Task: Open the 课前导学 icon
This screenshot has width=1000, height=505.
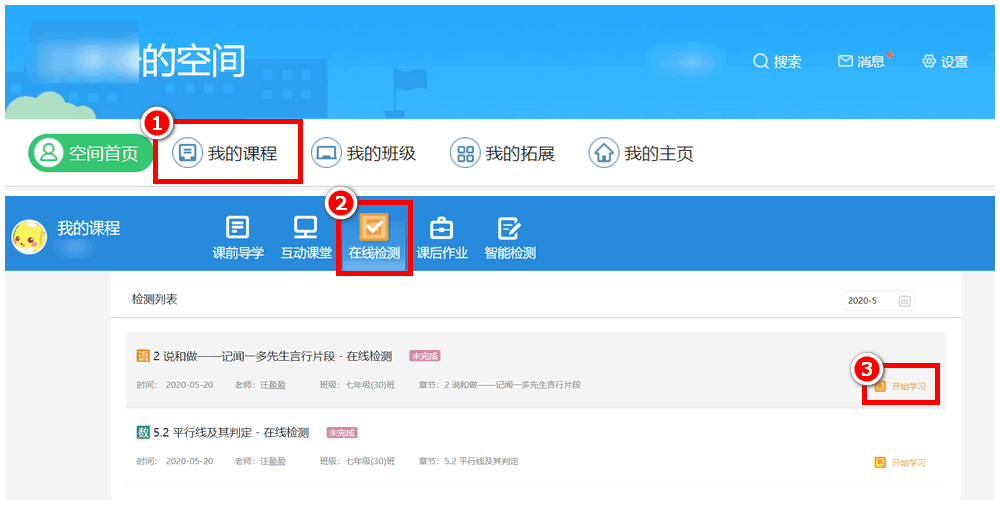Action: point(238,227)
